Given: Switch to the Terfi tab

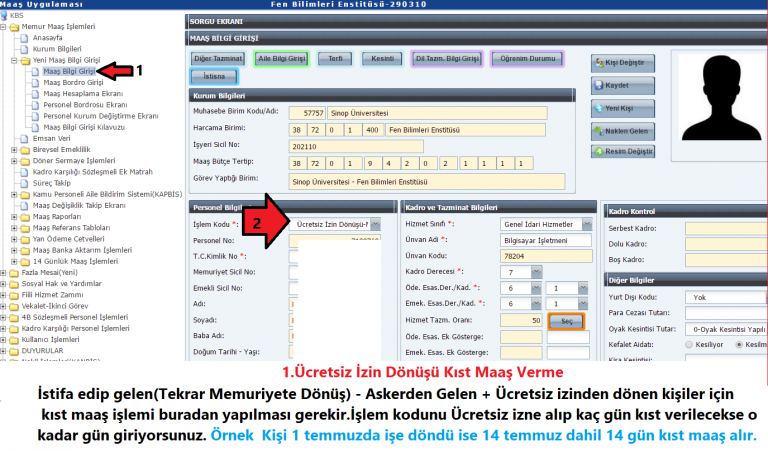Looking at the screenshot, I should click(x=335, y=59).
